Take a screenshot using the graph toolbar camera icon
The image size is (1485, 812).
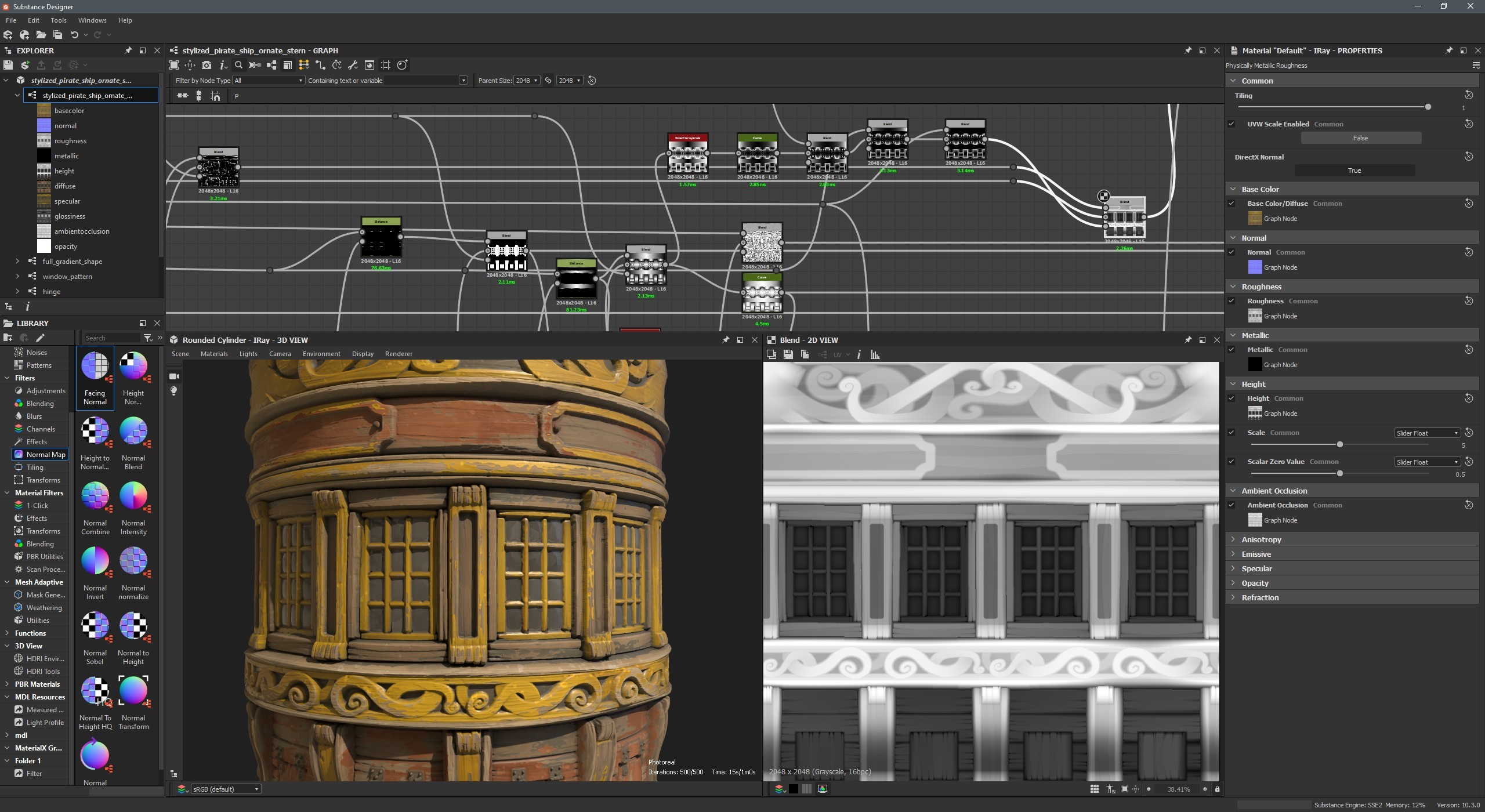click(206, 65)
